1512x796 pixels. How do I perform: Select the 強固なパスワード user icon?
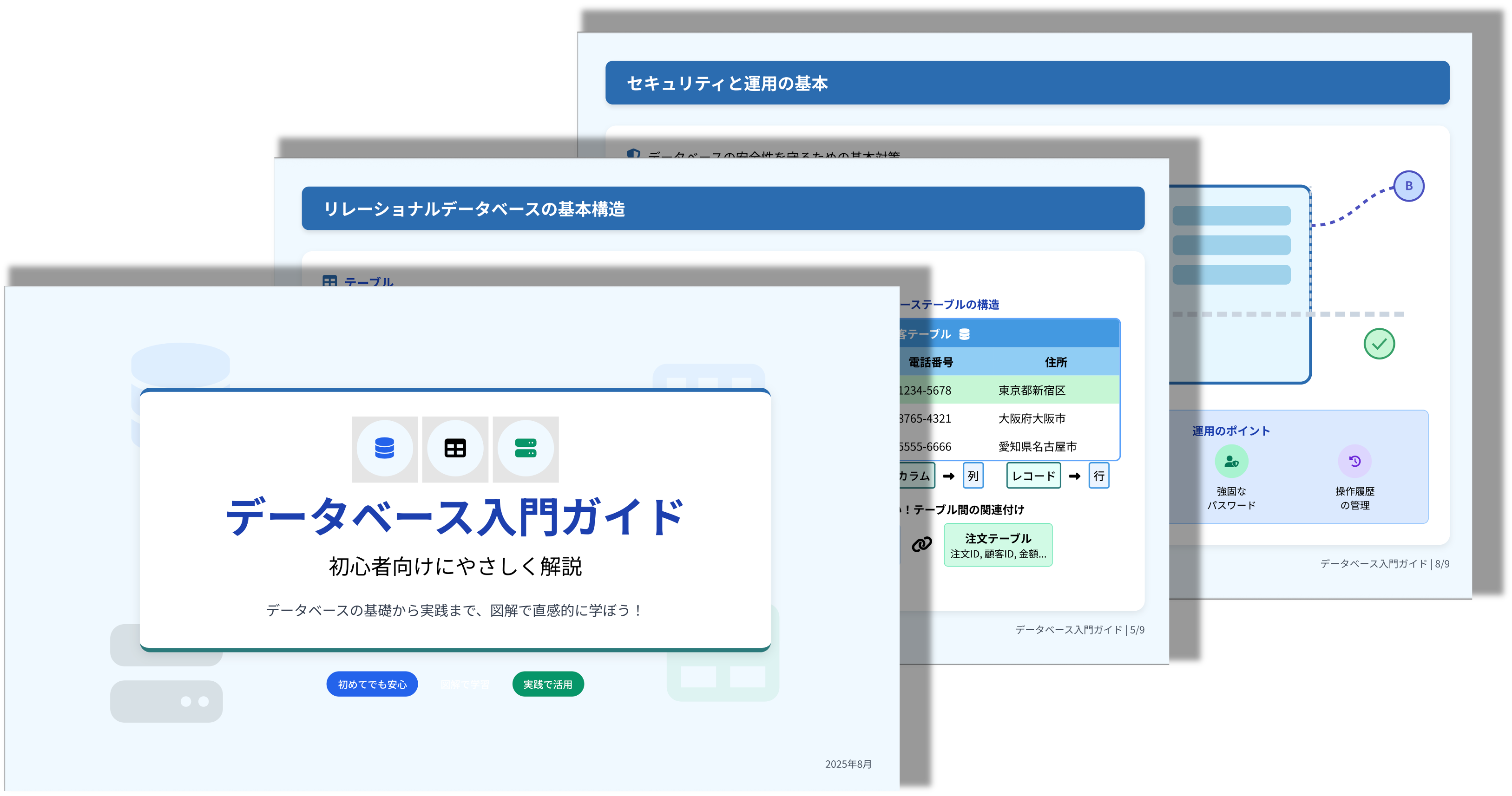click(1233, 461)
